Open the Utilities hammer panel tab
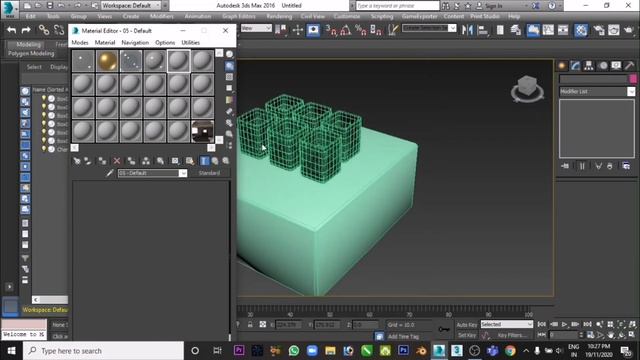Viewport: 640px width, 360px height. (629, 66)
